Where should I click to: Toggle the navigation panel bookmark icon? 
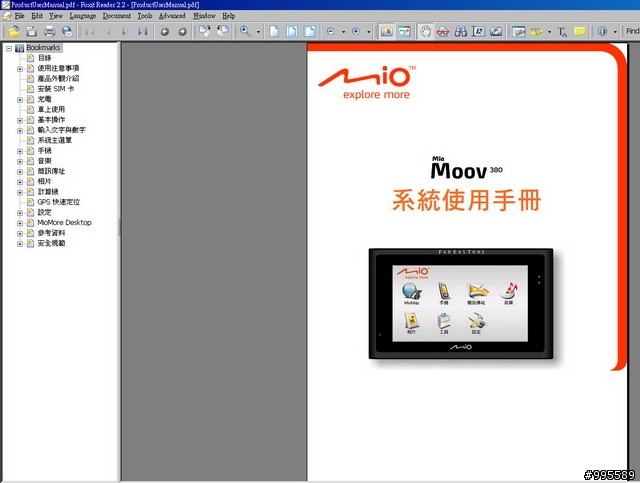coord(386,31)
